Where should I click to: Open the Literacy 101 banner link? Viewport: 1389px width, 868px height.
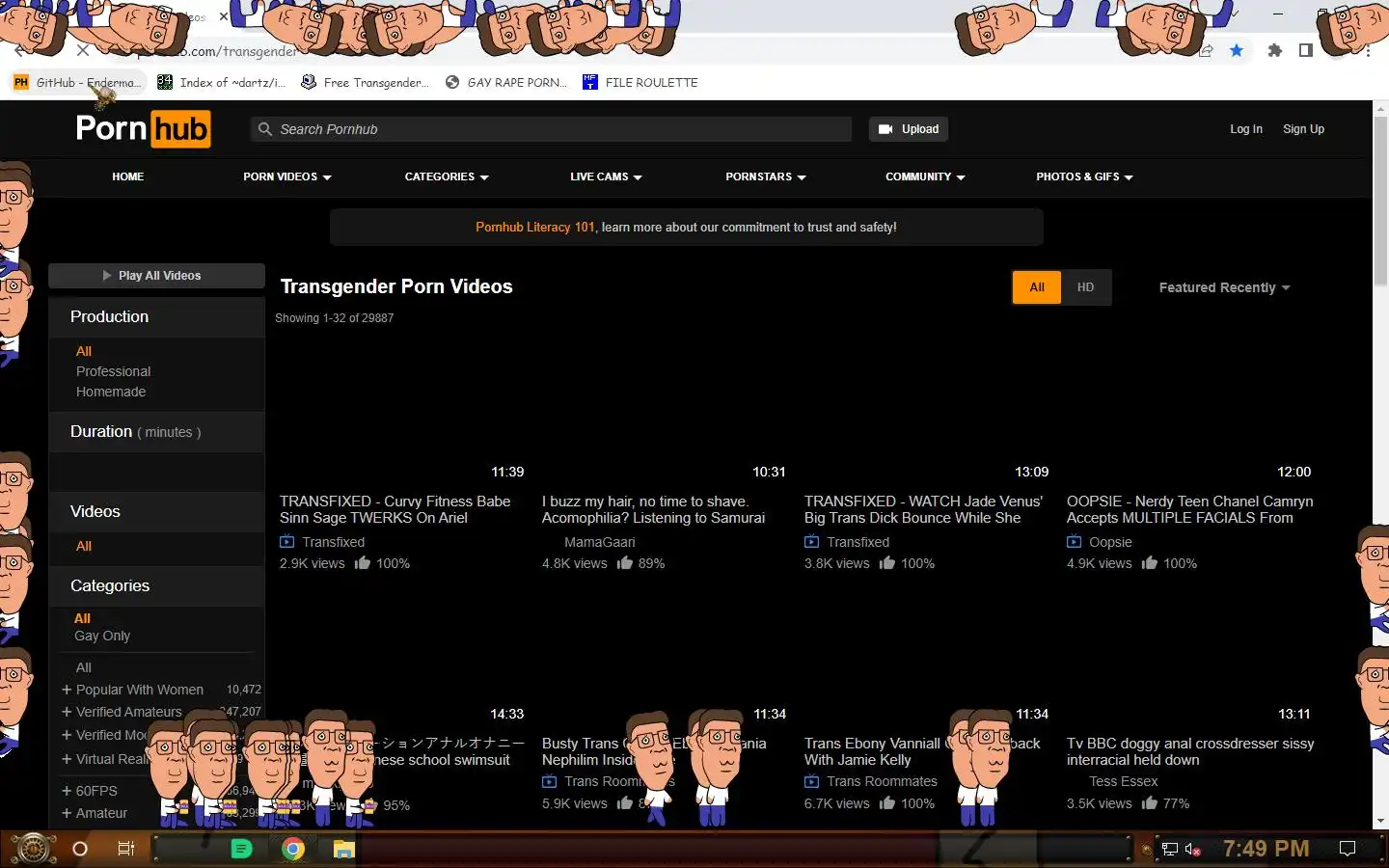pyautogui.click(x=535, y=228)
